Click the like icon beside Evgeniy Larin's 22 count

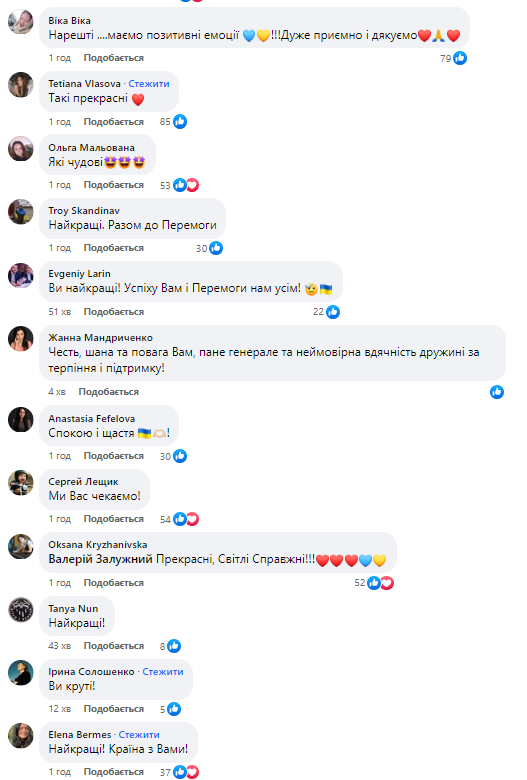pos(333,312)
